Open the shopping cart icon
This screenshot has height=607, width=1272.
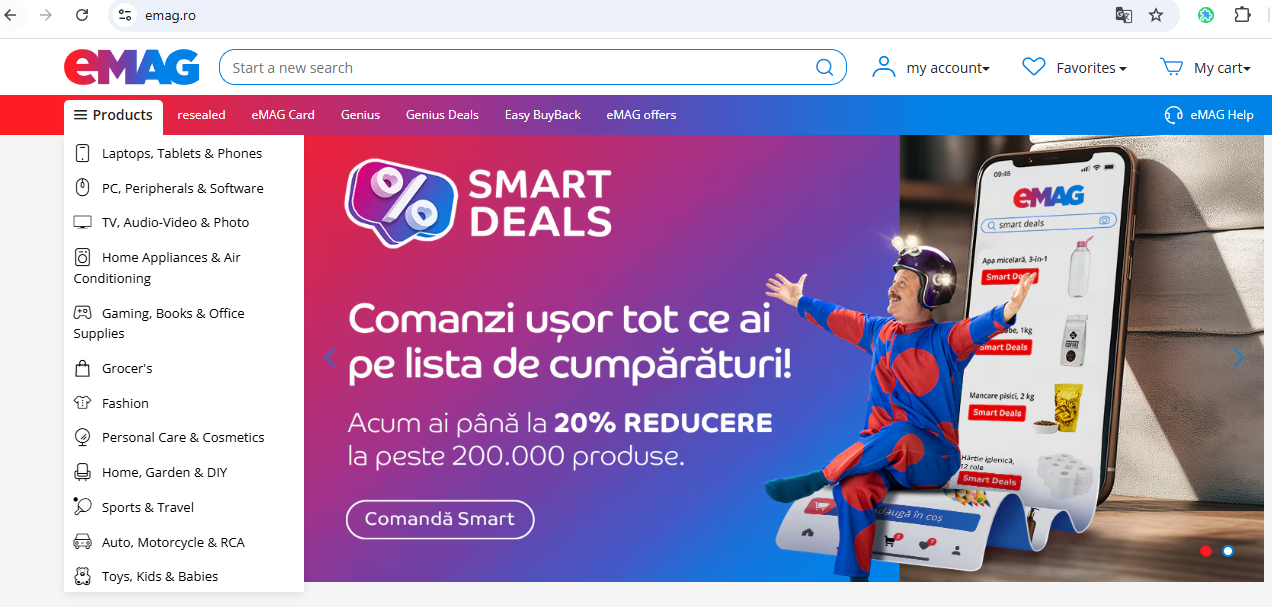pos(1171,67)
